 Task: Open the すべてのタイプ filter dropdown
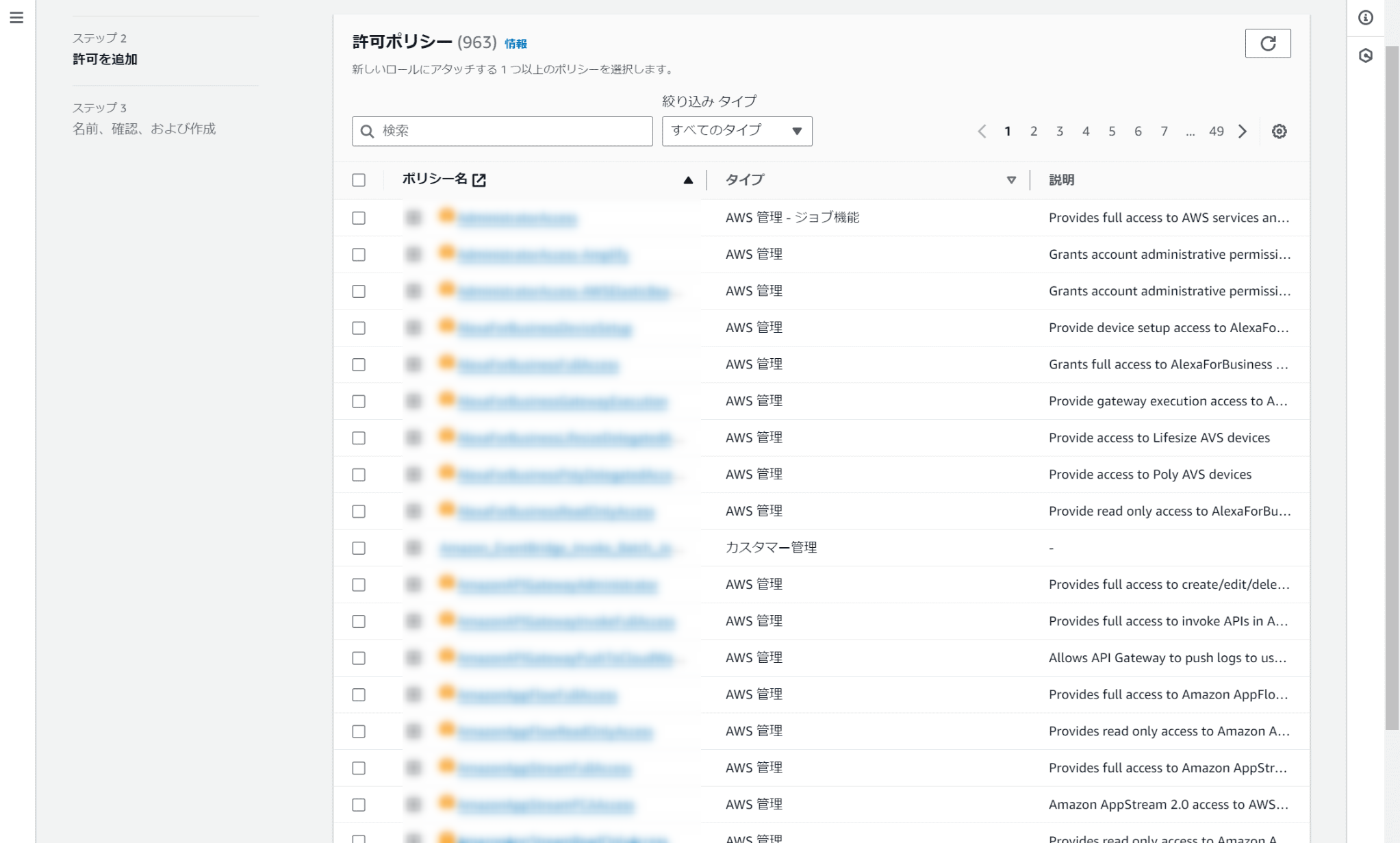click(737, 131)
